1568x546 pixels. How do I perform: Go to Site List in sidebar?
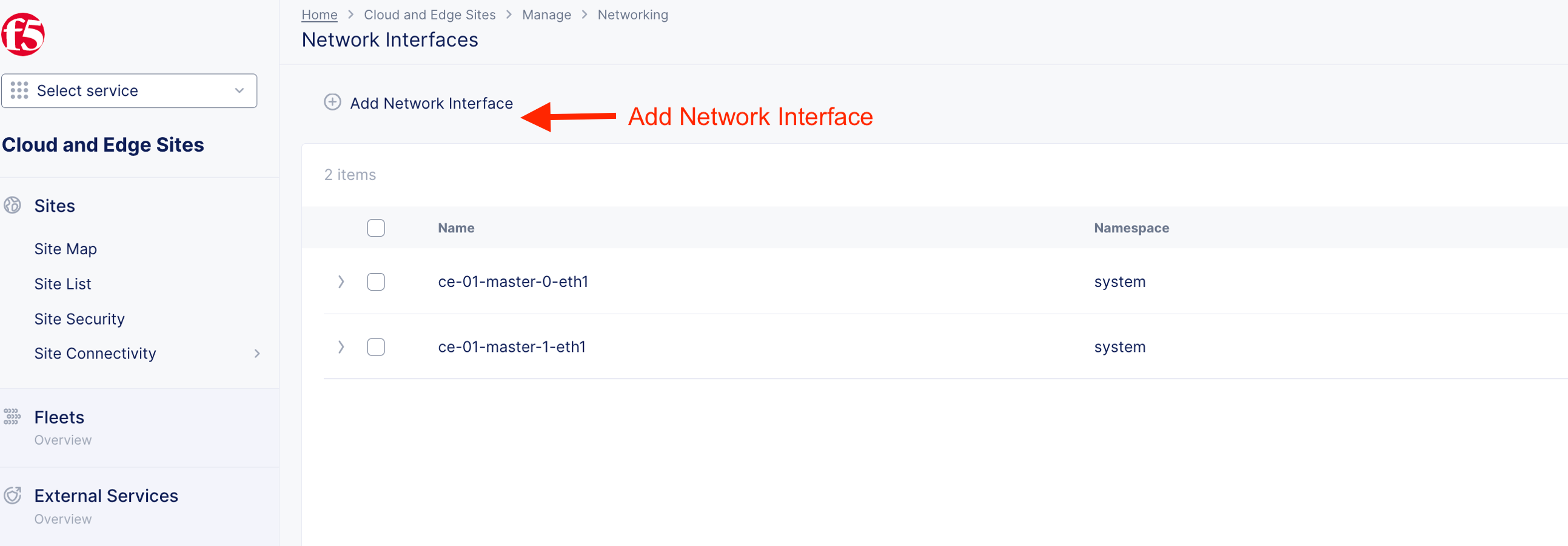coord(62,285)
